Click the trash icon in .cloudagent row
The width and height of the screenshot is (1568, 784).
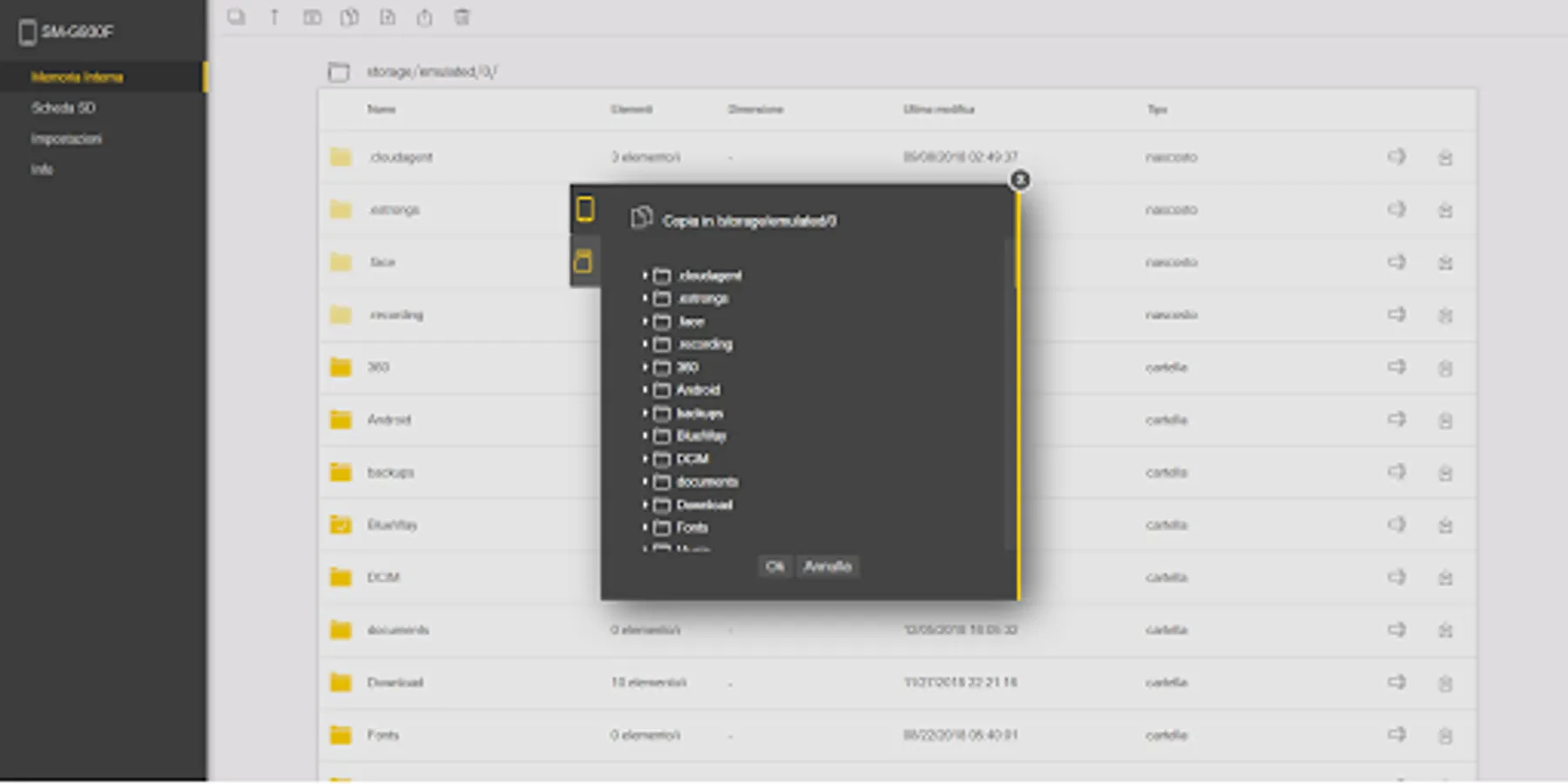click(x=1445, y=158)
